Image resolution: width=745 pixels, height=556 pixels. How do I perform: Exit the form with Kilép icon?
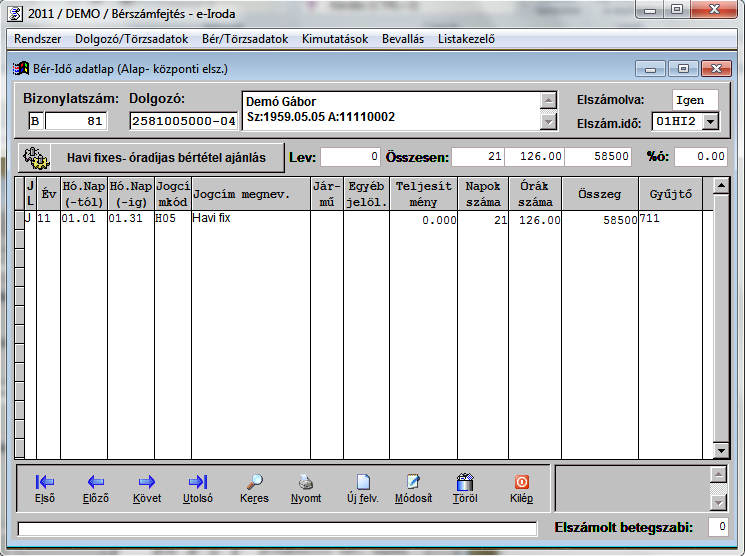tap(521, 488)
